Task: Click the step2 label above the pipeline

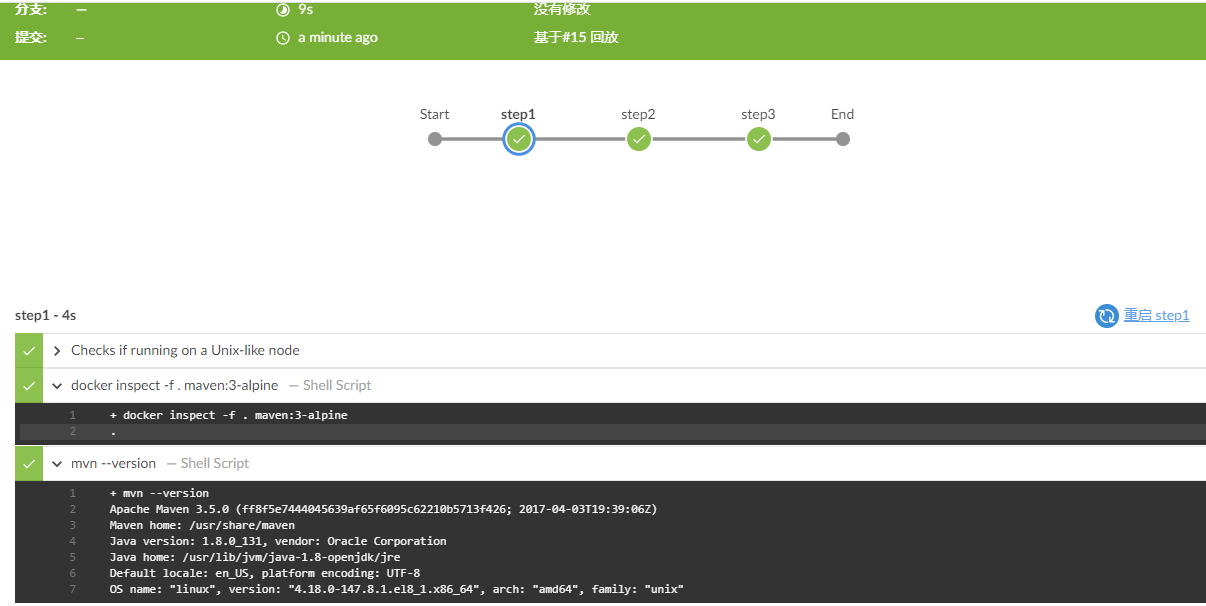Action: click(x=638, y=114)
